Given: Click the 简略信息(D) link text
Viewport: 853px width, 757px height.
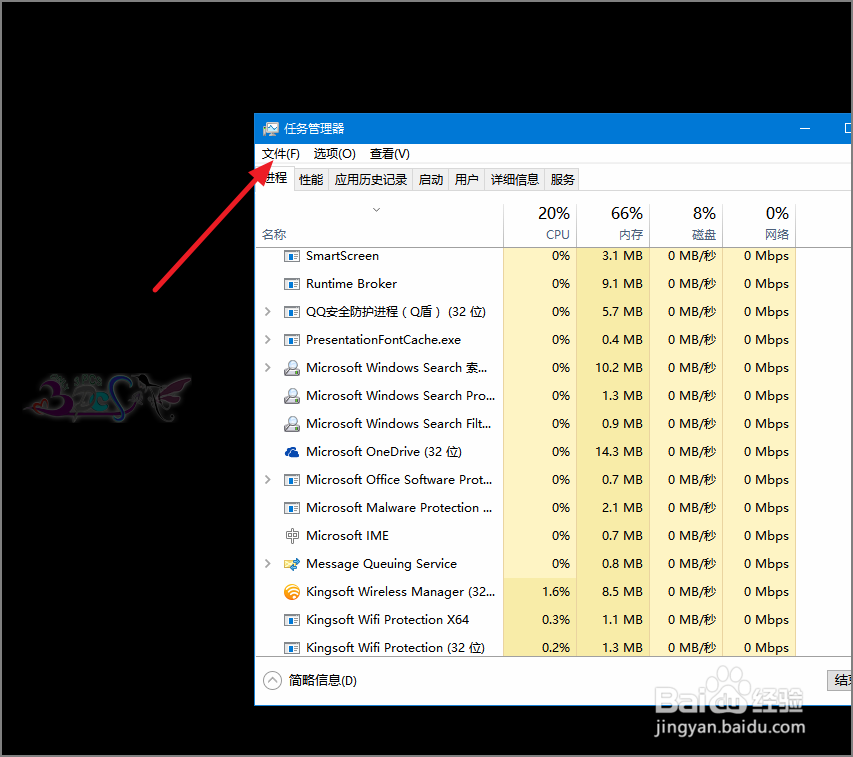Looking at the screenshot, I should click(323, 680).
